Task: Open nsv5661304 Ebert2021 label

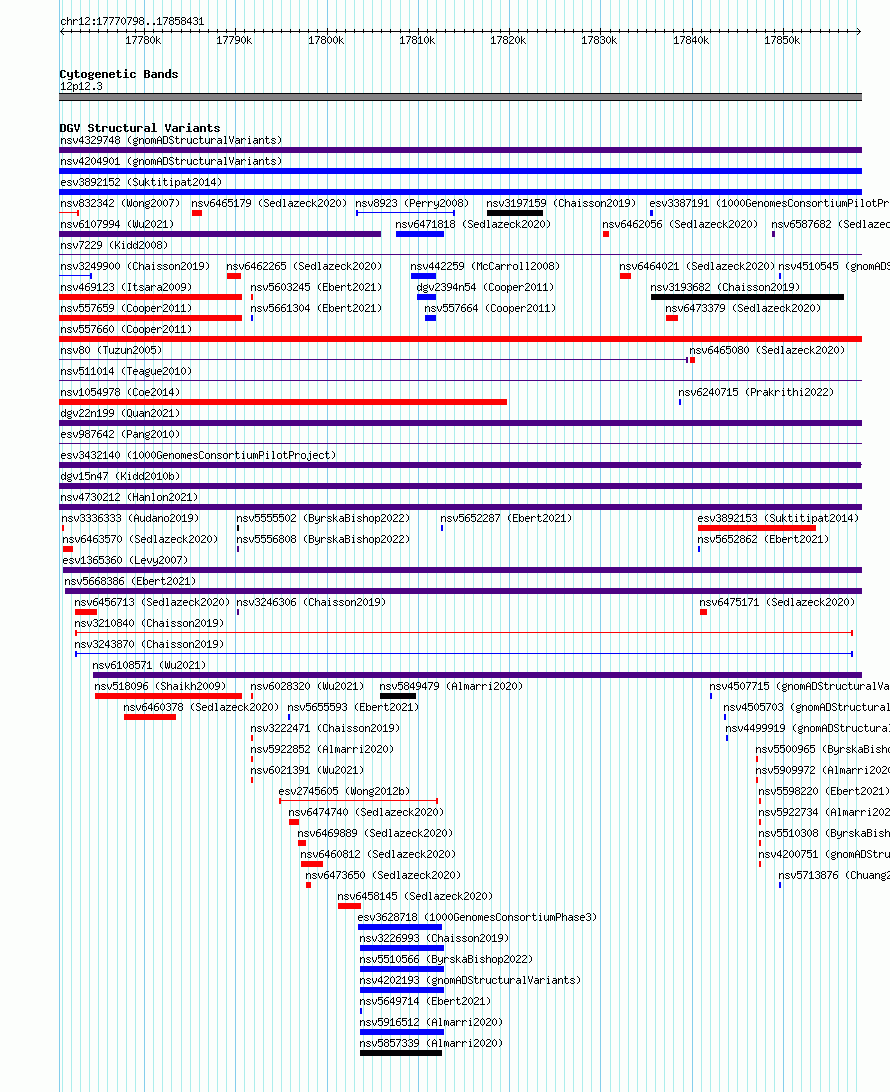Action: pos(316,307)
